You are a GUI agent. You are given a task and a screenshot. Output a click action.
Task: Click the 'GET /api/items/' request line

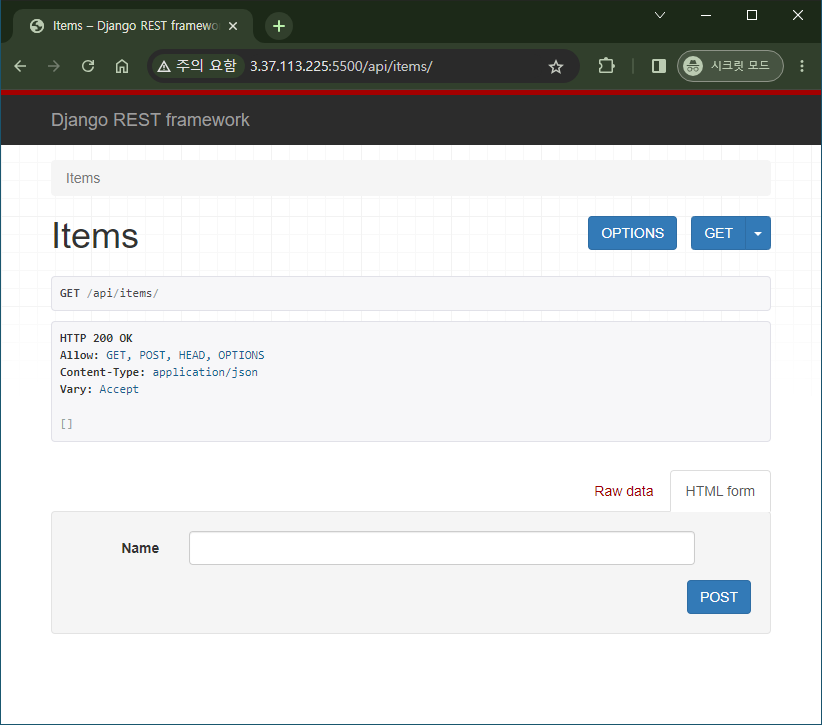(109, 293)
